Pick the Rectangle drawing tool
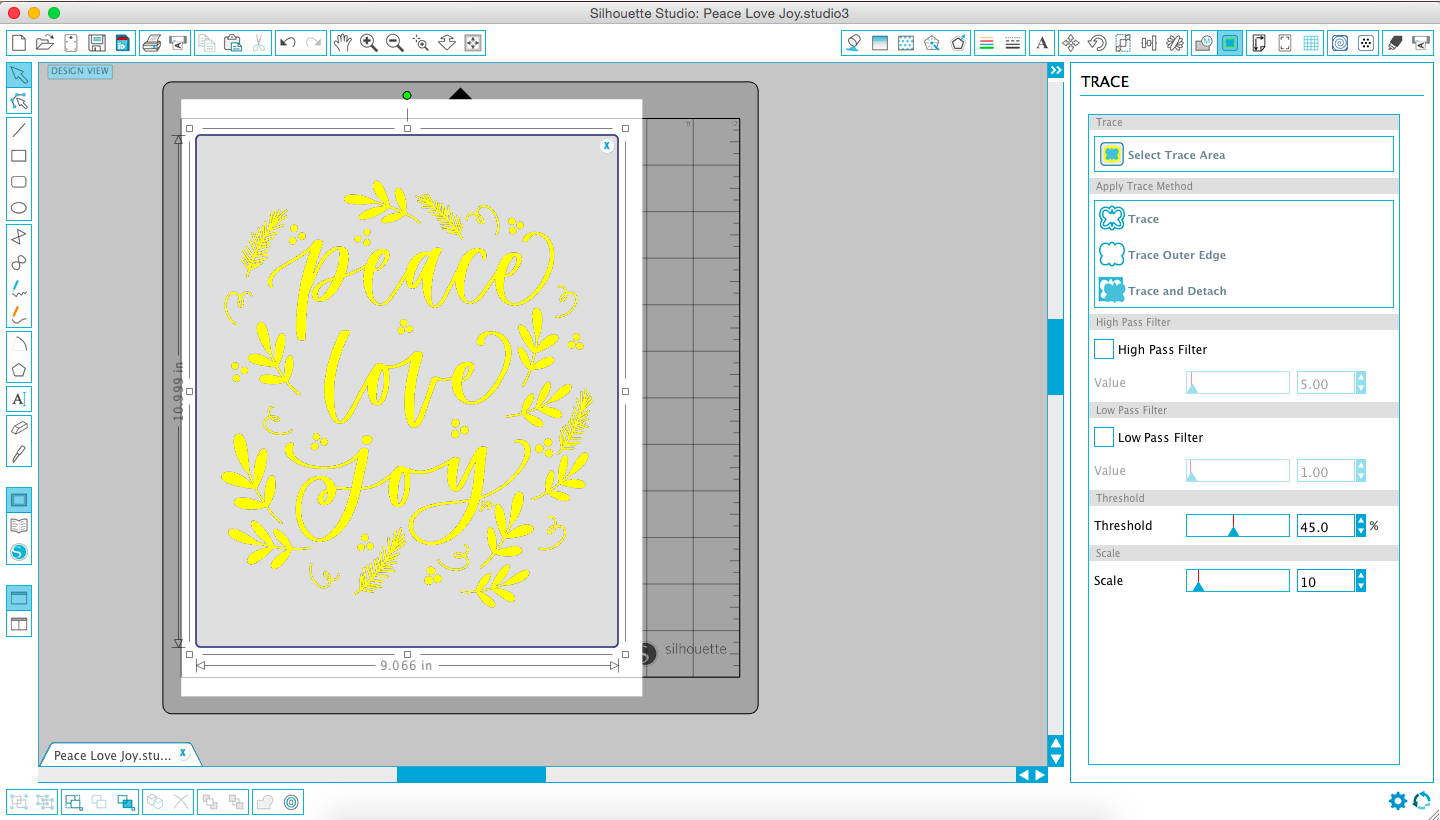The width and height of the screenshot is (1440, 820). point(18,156)
